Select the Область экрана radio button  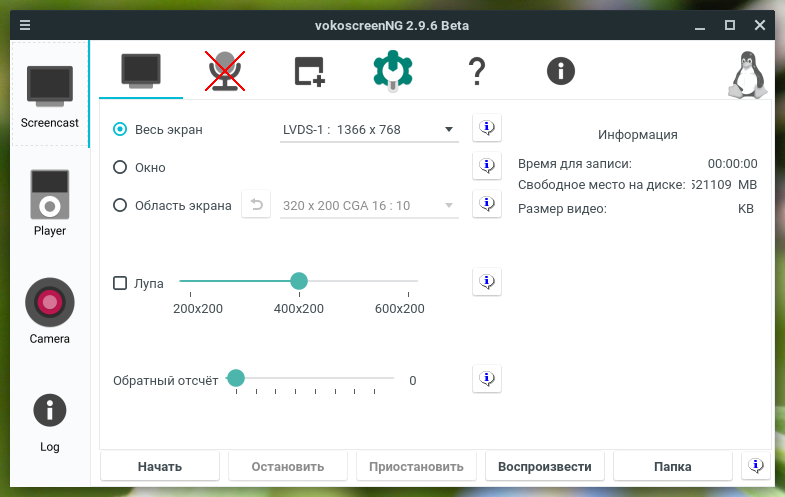pyautogui.click(x=120, y=205)
